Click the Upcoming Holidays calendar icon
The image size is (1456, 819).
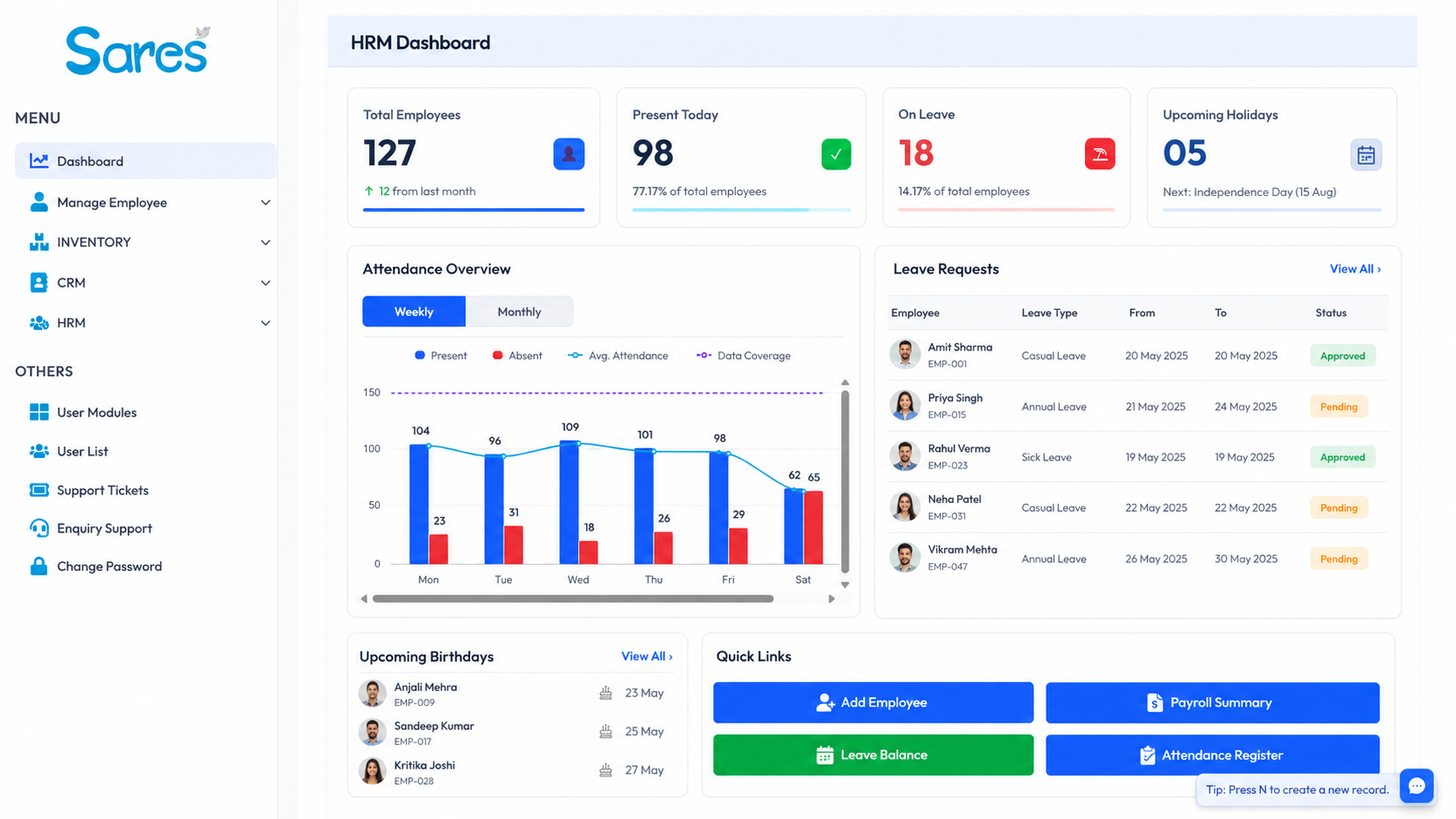coord(1365,155)
